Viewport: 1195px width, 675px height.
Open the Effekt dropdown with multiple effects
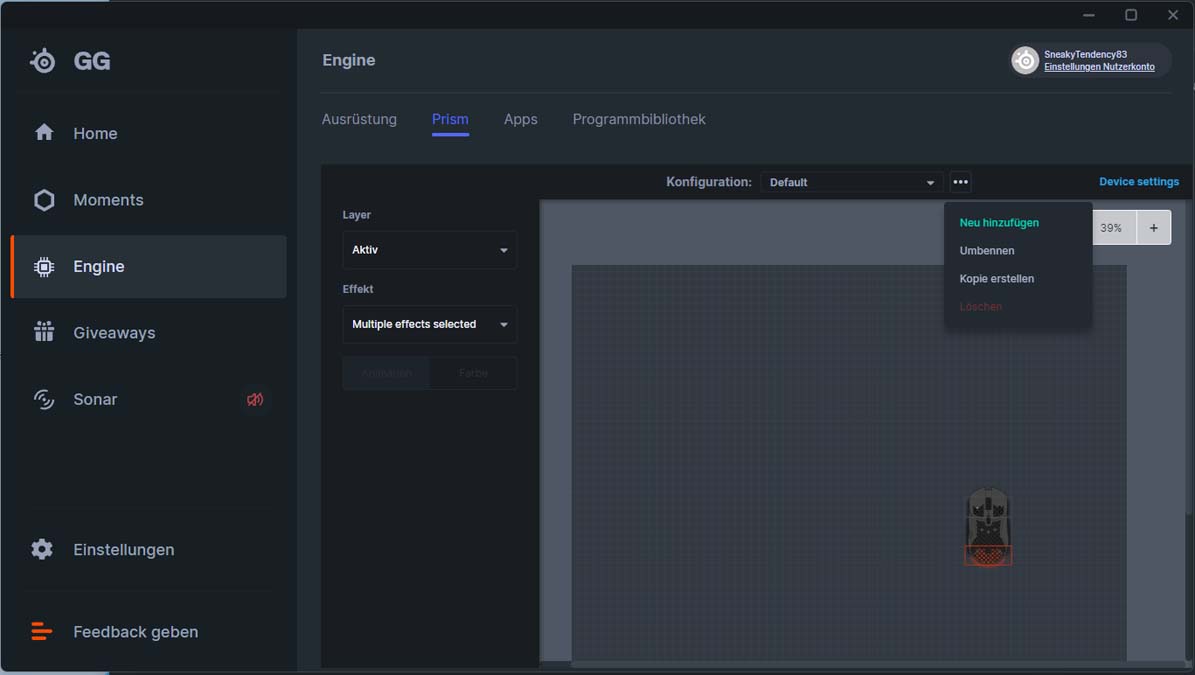tap(429, 325)
